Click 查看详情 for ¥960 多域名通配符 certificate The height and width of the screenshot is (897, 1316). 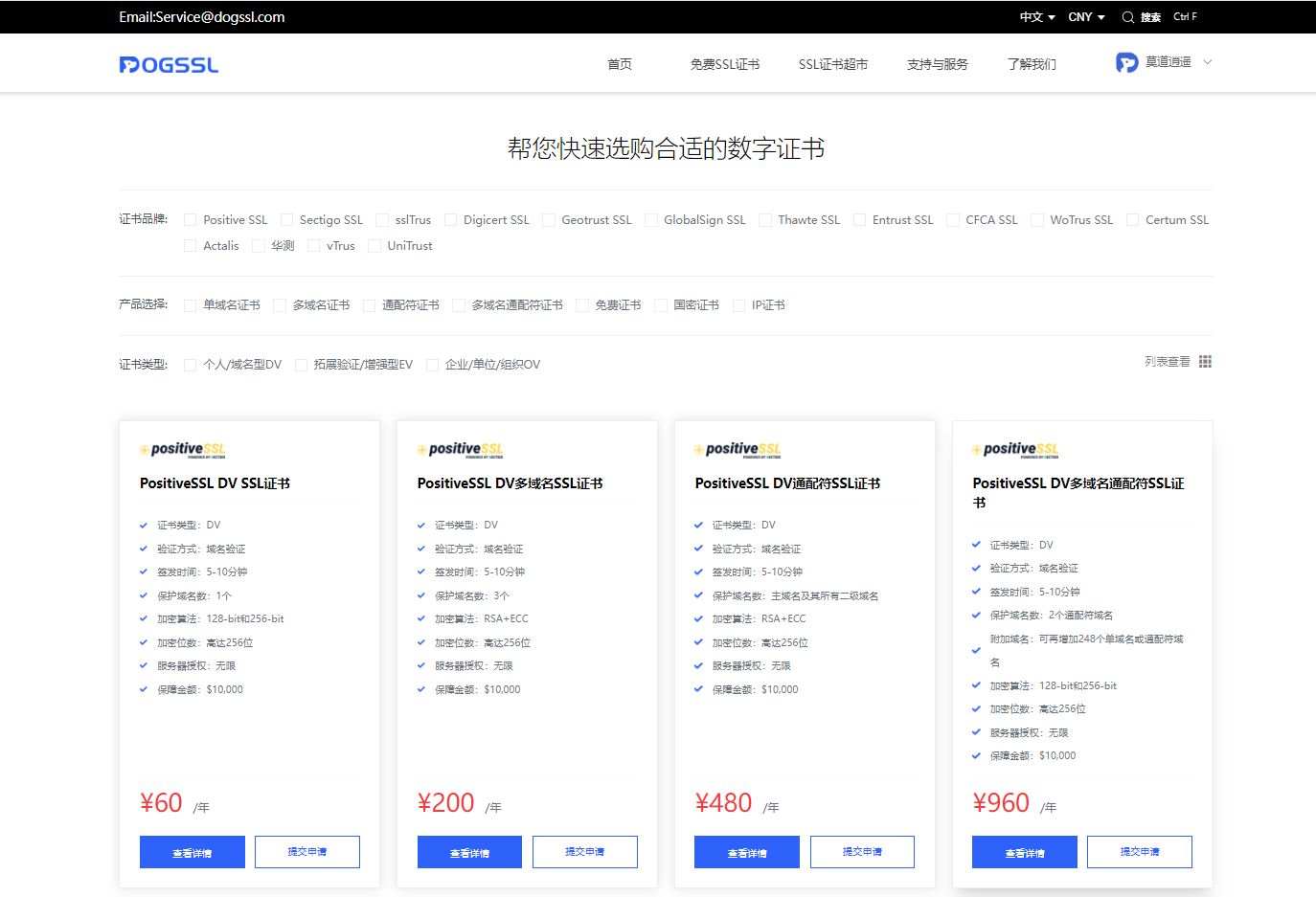[1025, 852]
